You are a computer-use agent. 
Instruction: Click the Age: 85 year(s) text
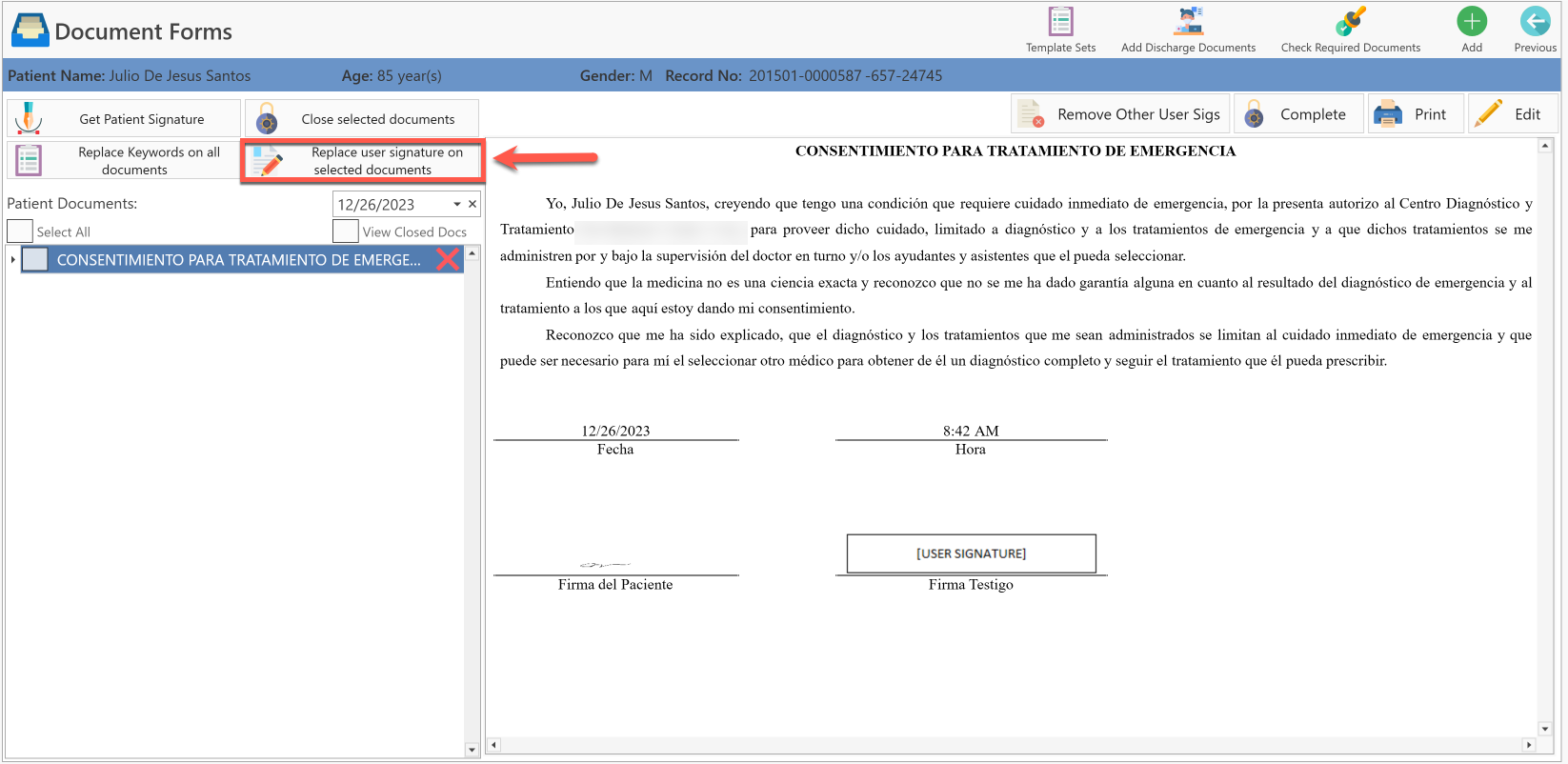coord(392,75)
